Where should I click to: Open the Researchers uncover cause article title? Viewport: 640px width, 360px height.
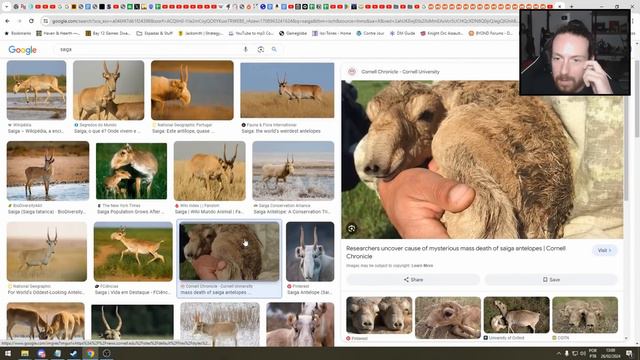[x=456, y=252]
